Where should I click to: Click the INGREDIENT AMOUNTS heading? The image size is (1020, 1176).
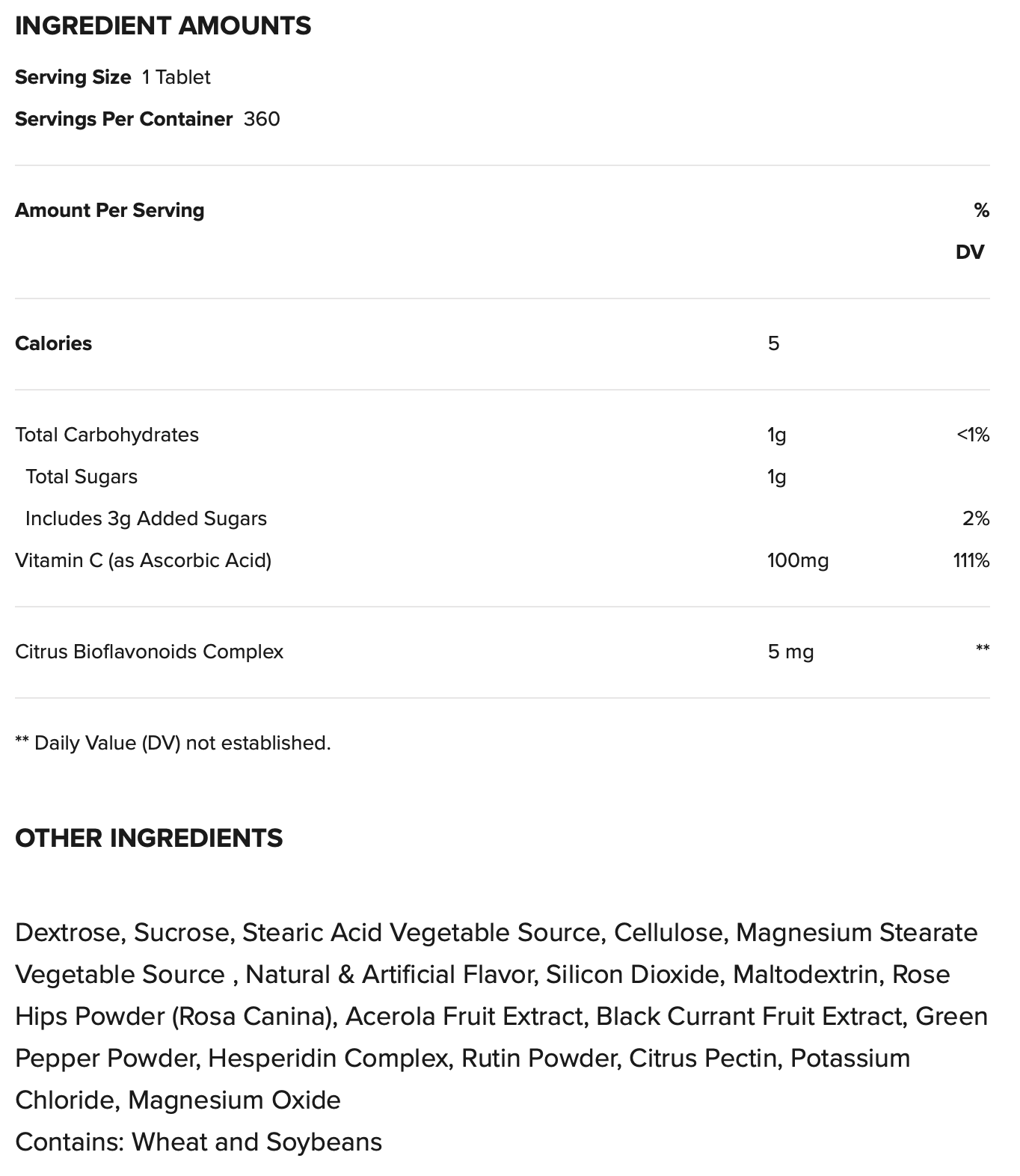163,26
